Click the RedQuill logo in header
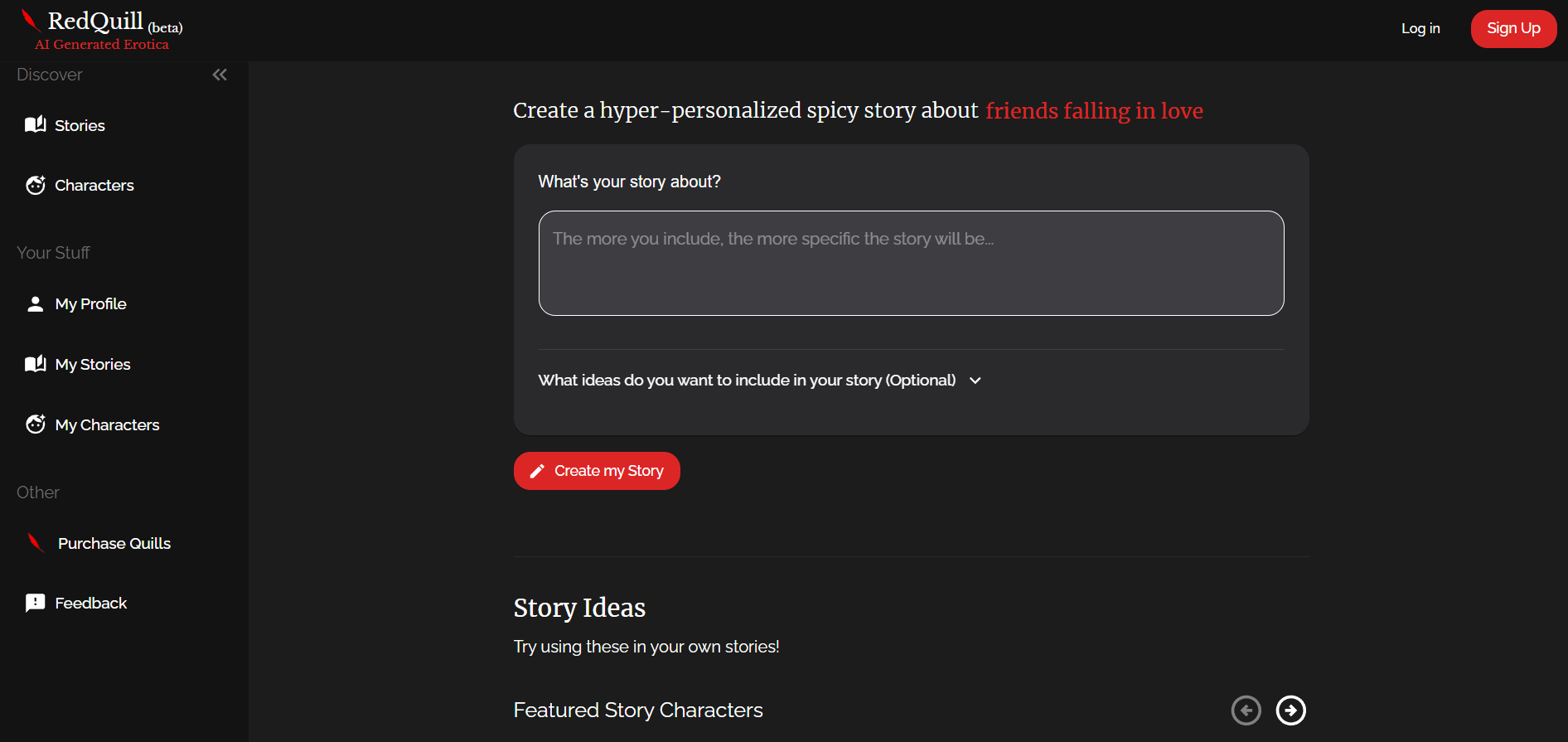 (x=100, y=29)
